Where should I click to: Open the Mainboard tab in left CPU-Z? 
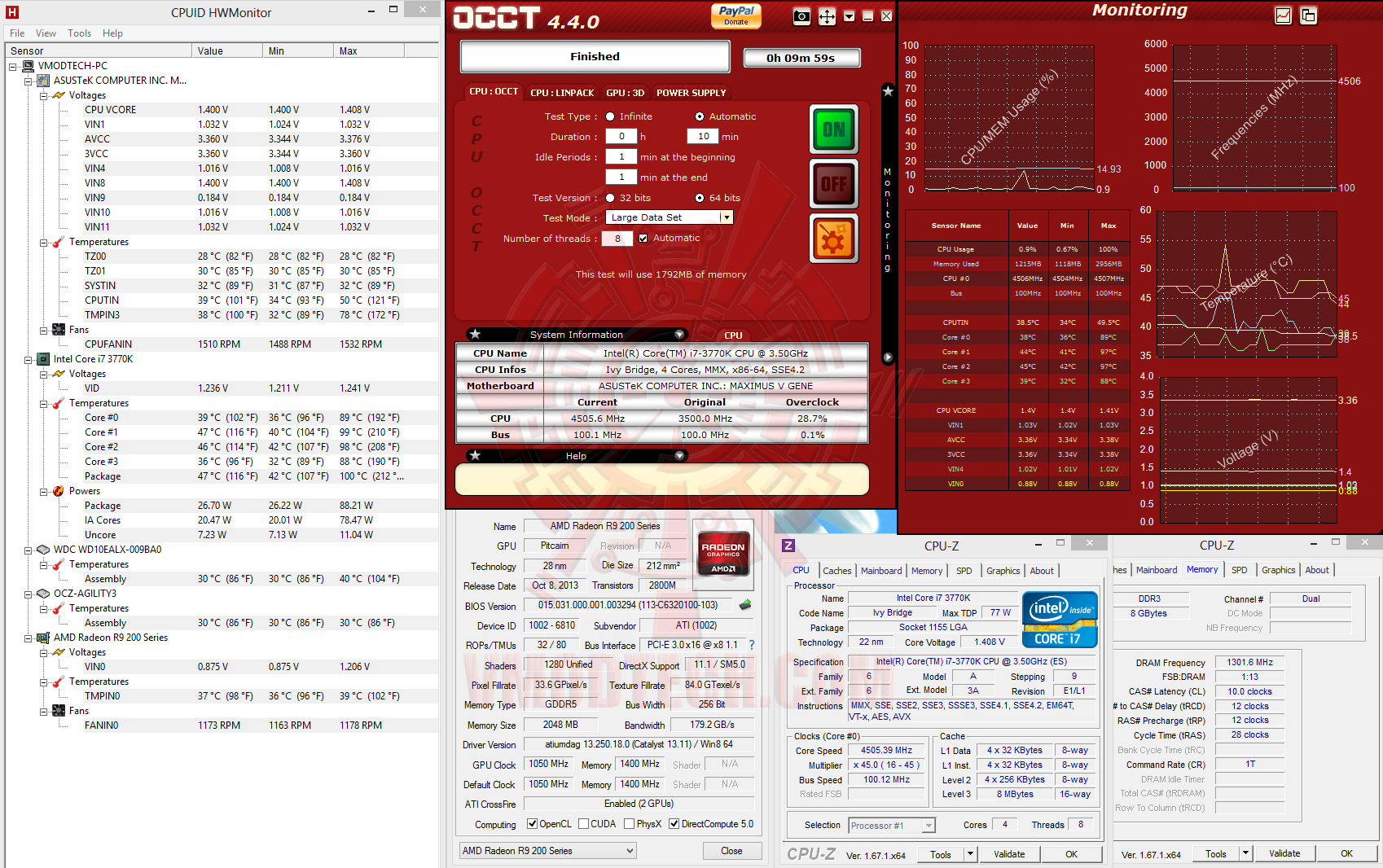[x=881, y=571]
